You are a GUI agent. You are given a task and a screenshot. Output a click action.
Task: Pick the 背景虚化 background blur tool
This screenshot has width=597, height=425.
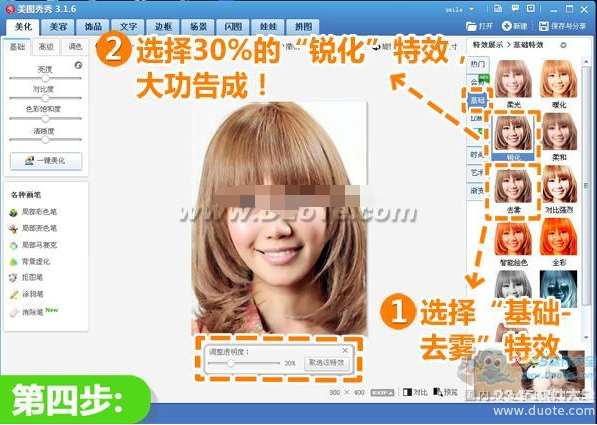[30, 262]
